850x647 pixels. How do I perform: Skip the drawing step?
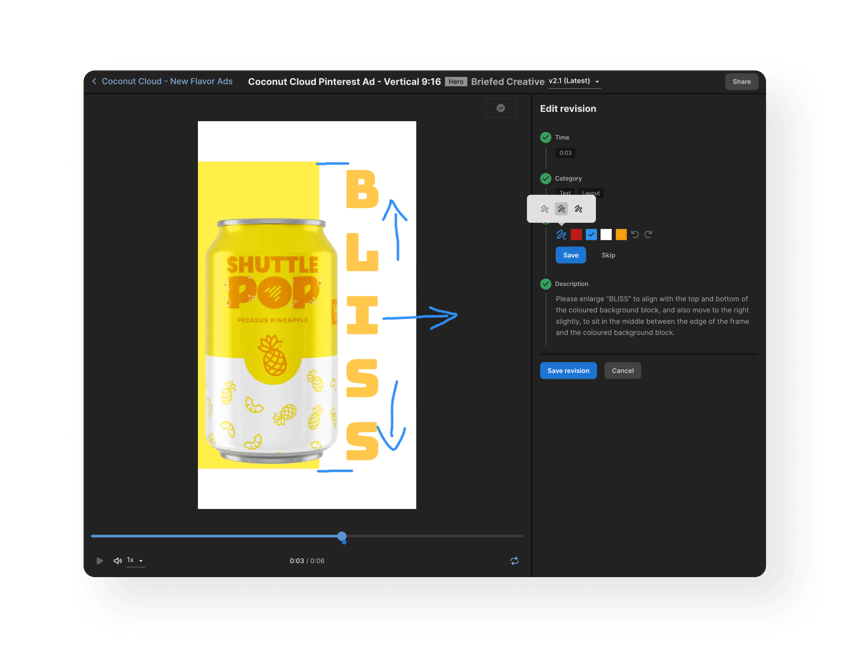tap(608, 255)
